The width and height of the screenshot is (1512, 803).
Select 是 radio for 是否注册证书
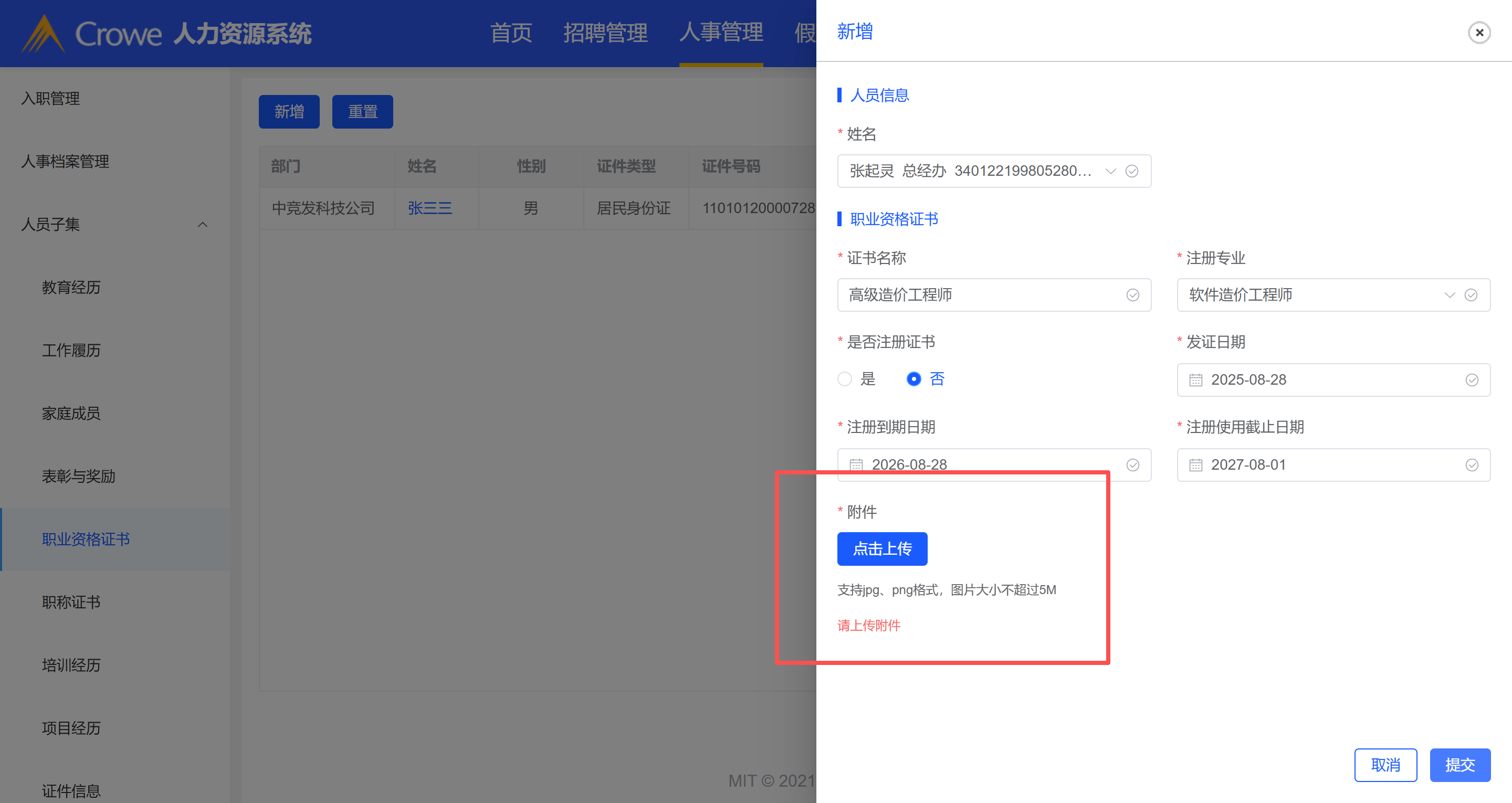tap(845, 379)
